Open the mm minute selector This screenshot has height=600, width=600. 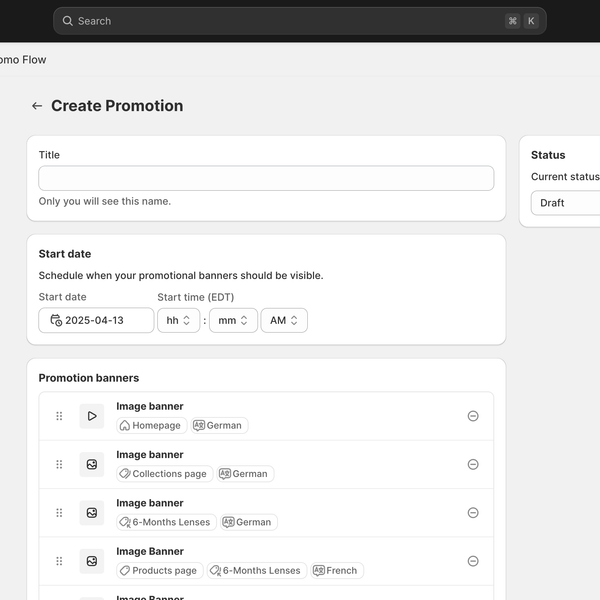(x=233, y=320)
